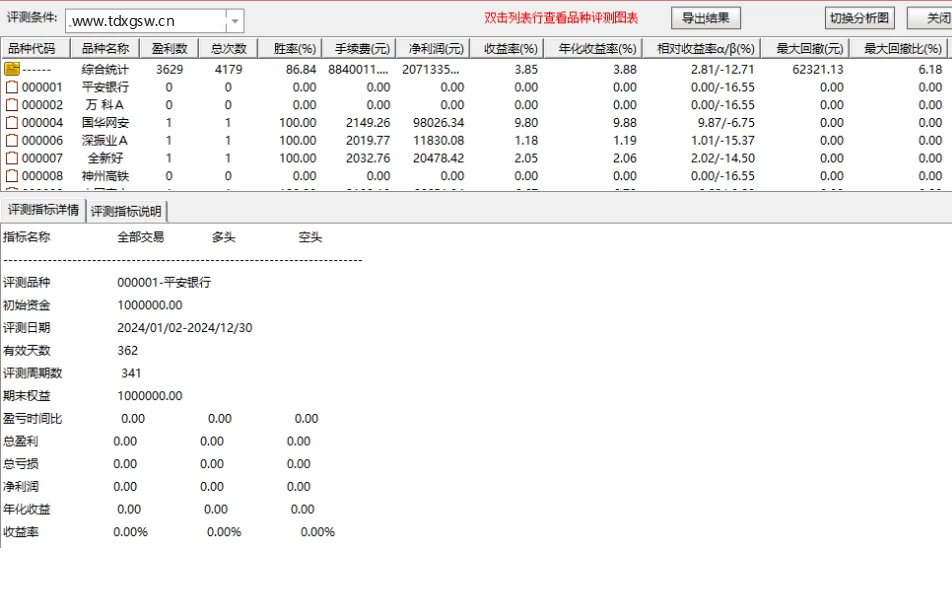Click the 有效天数 value 362
Image resolution: width=952 pixels, height=602 pixels.
click(x=128, y=351)
